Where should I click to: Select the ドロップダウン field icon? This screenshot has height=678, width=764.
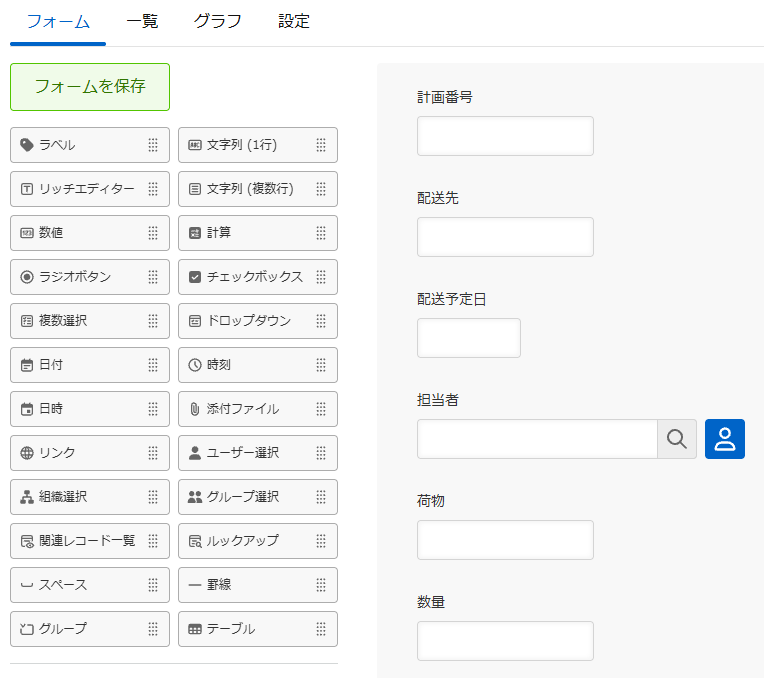tap(195, 321)
